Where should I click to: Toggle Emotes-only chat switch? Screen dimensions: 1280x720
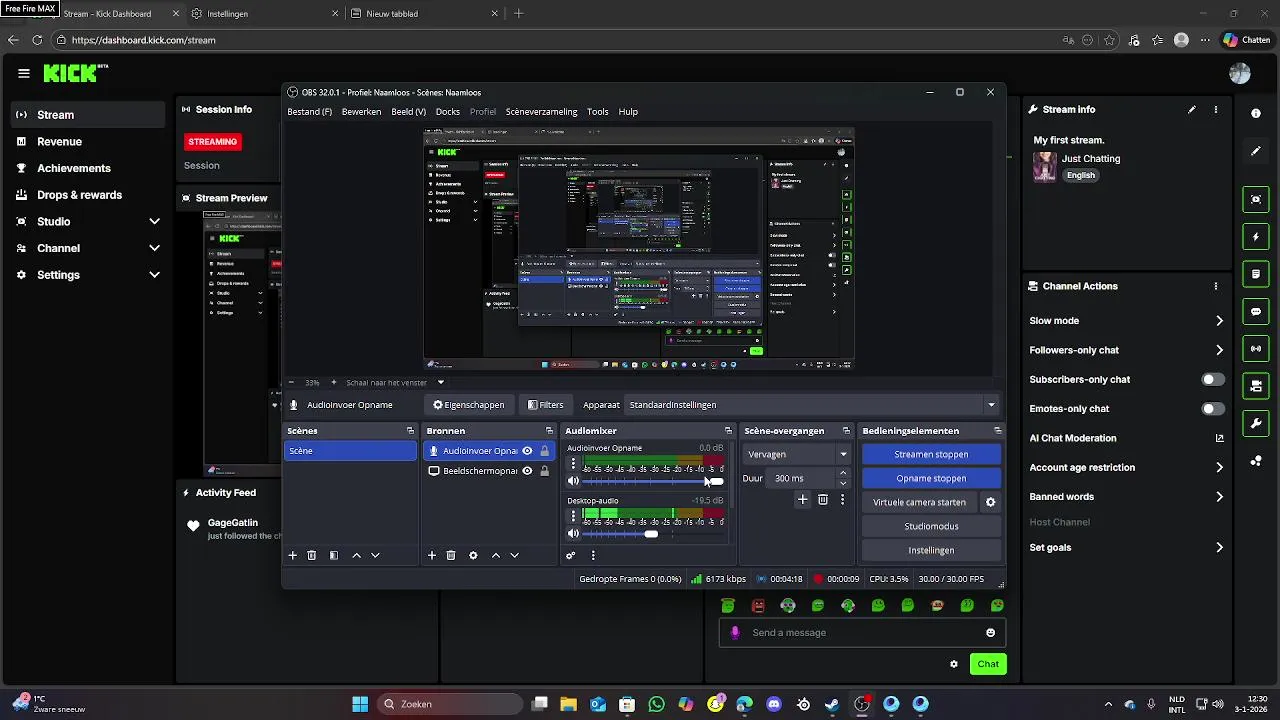pyautogui.click(x=1213, y=409)
